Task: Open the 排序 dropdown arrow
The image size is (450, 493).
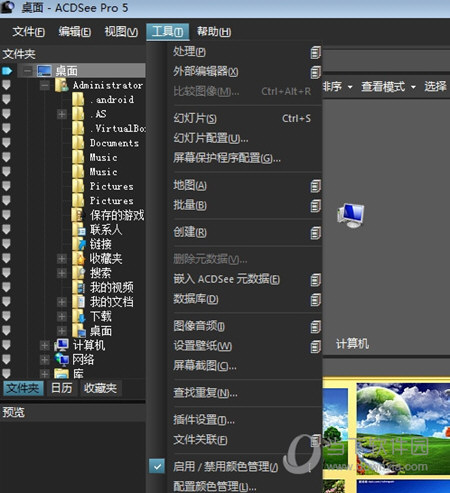Action: tap(350, 87)
